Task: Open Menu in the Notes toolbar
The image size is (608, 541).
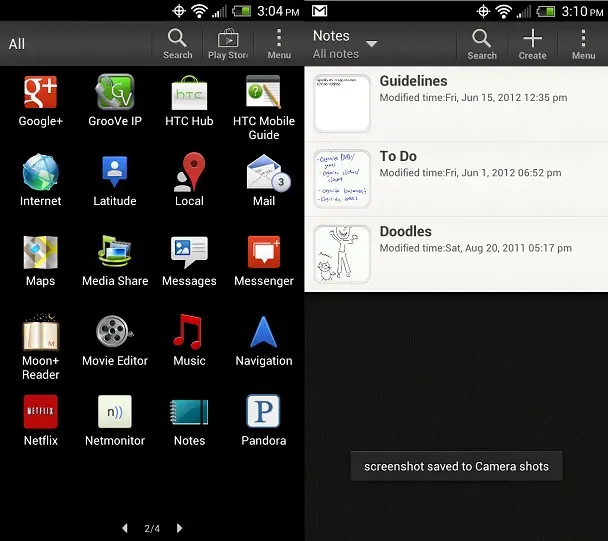Action: click(x=583, y=44)
